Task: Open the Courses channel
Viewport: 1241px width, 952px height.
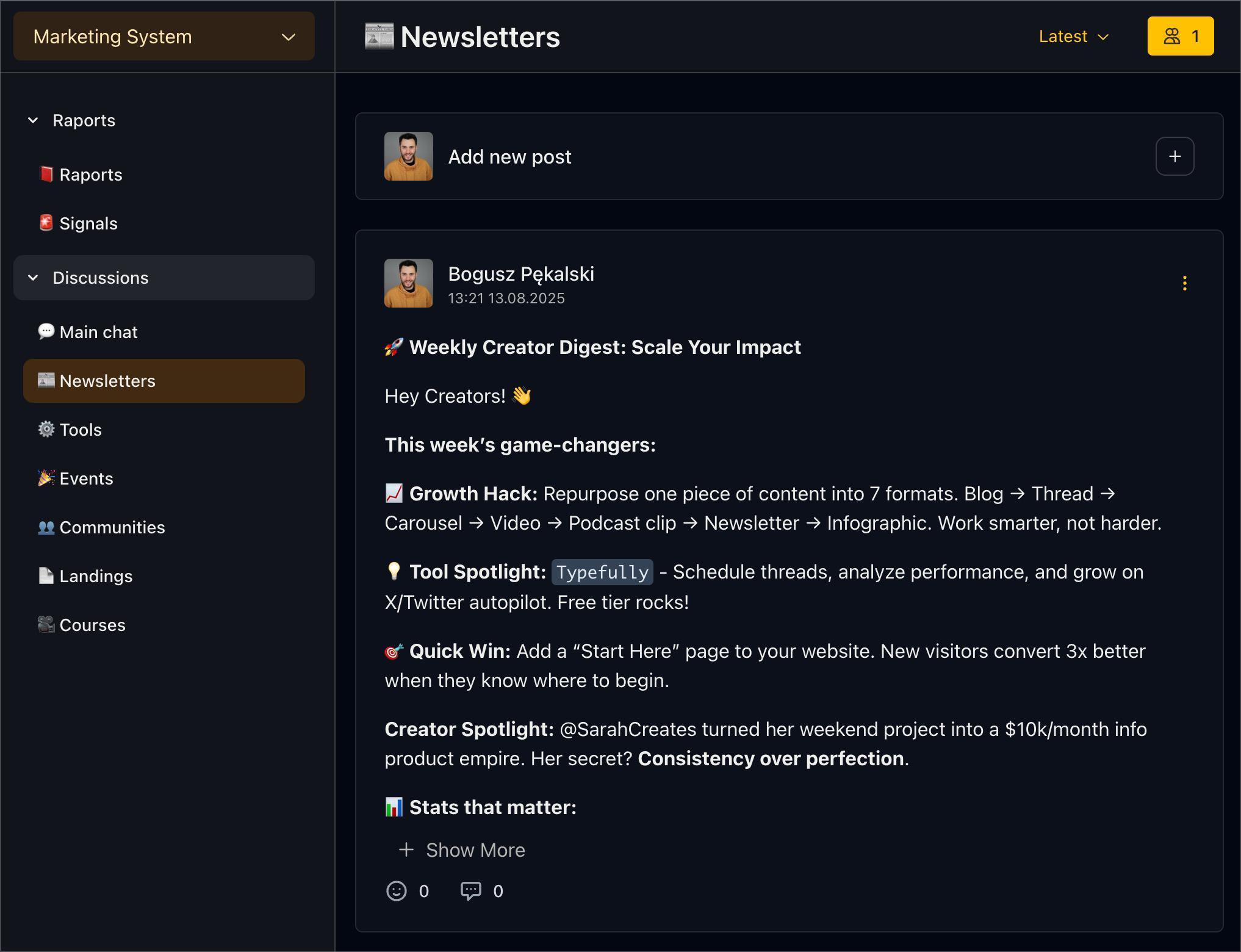Action: tap(92, 625)
